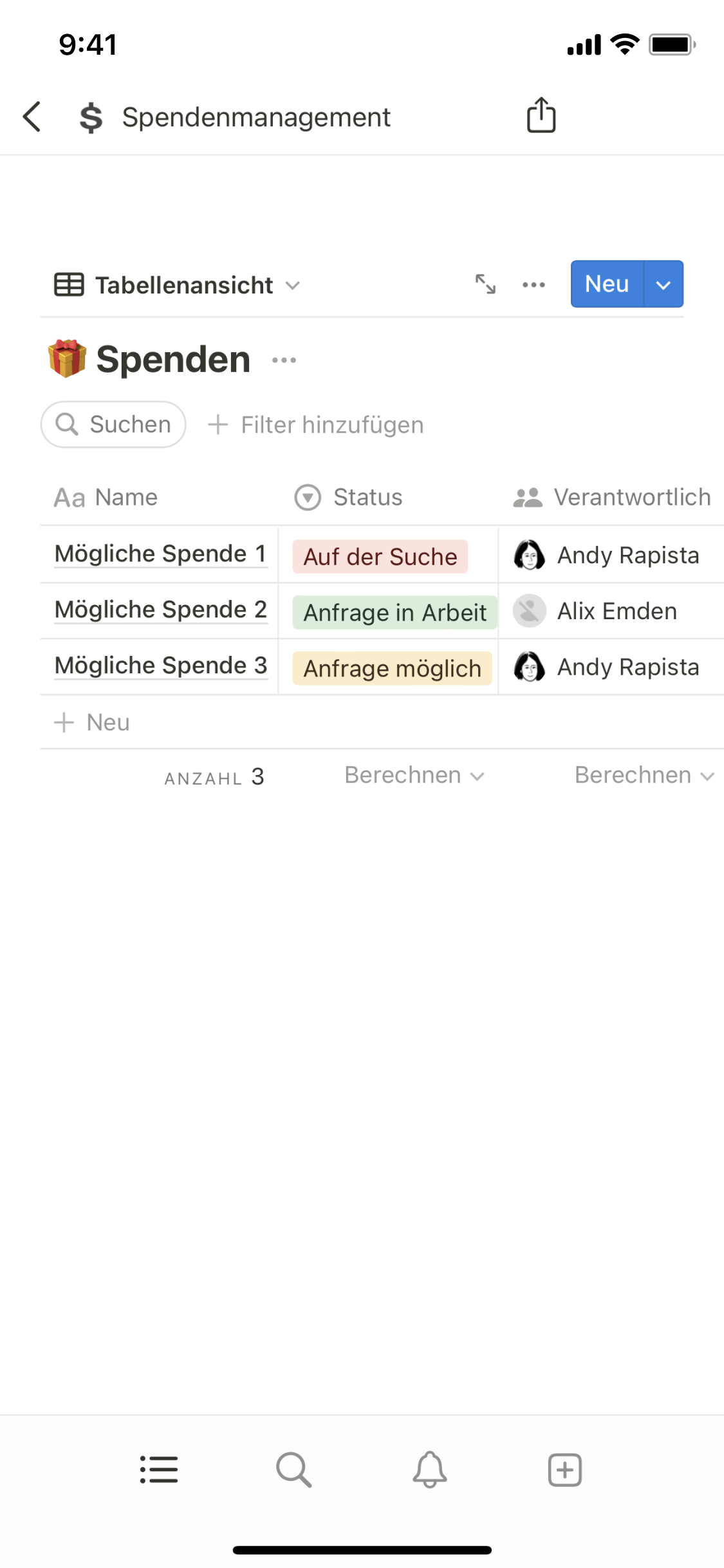
Task: Open the three-dot menu beside Neu button
Action: click(534, 285)
